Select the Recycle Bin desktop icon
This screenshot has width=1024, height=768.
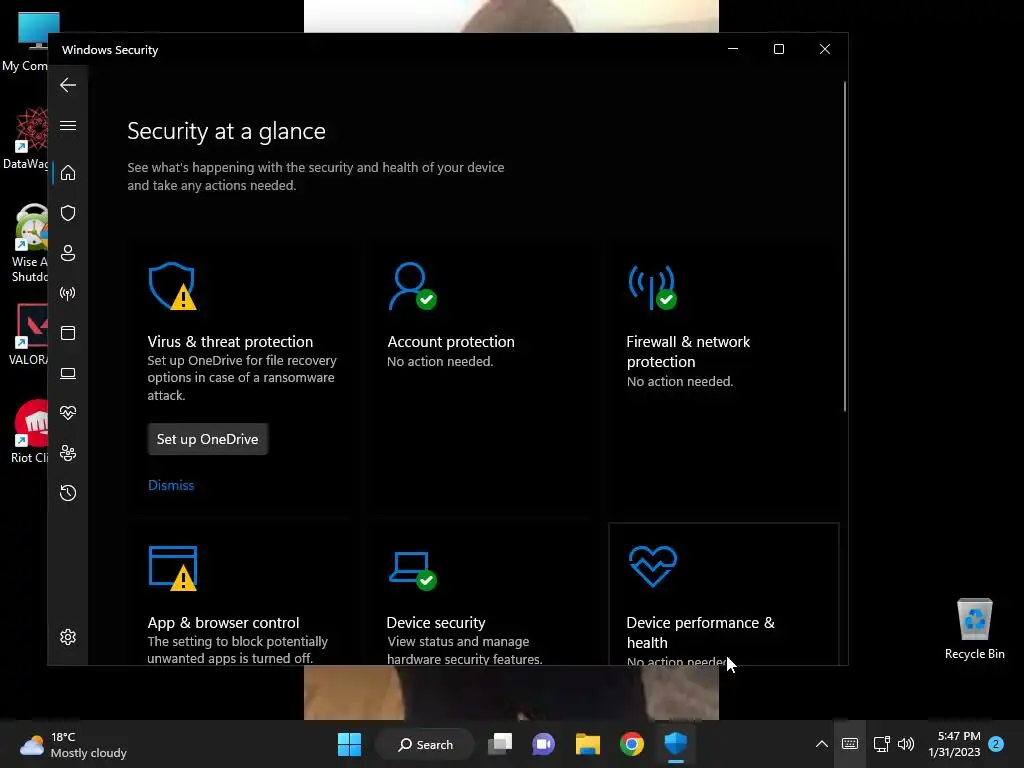click(x=974, y=630)
